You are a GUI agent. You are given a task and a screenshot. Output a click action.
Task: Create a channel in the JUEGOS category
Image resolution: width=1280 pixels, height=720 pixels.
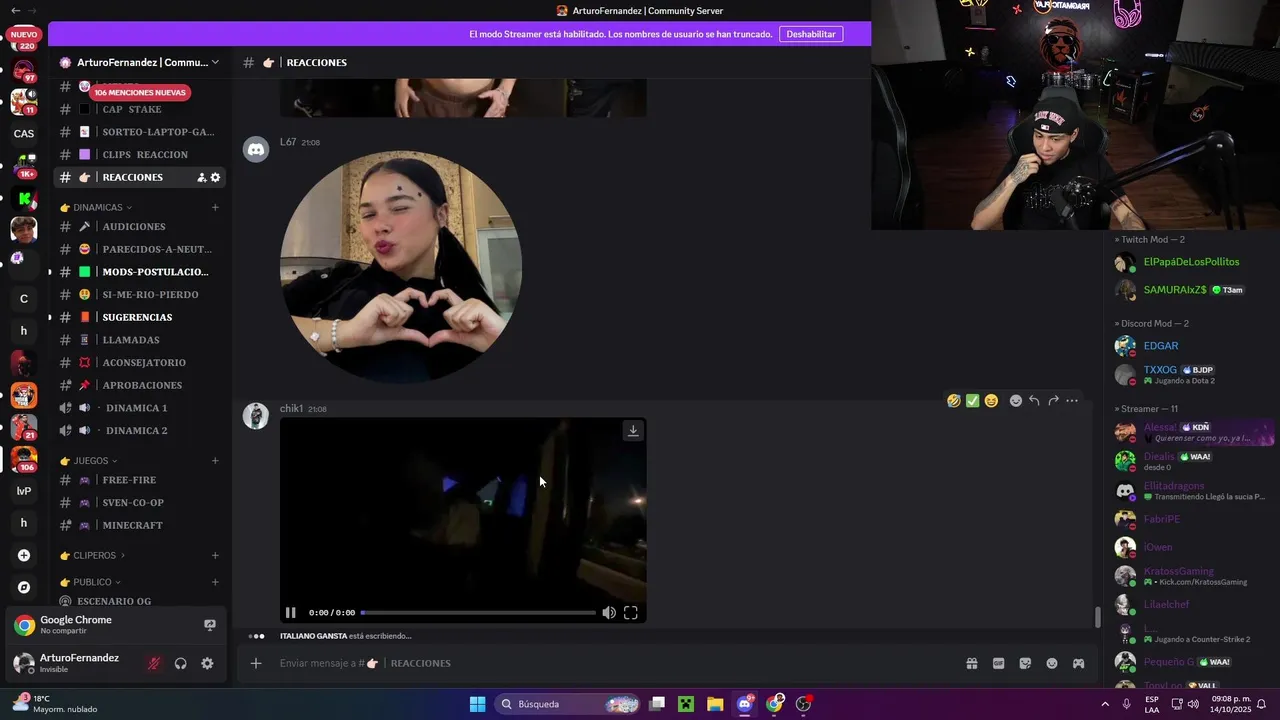tap(215, 461)
